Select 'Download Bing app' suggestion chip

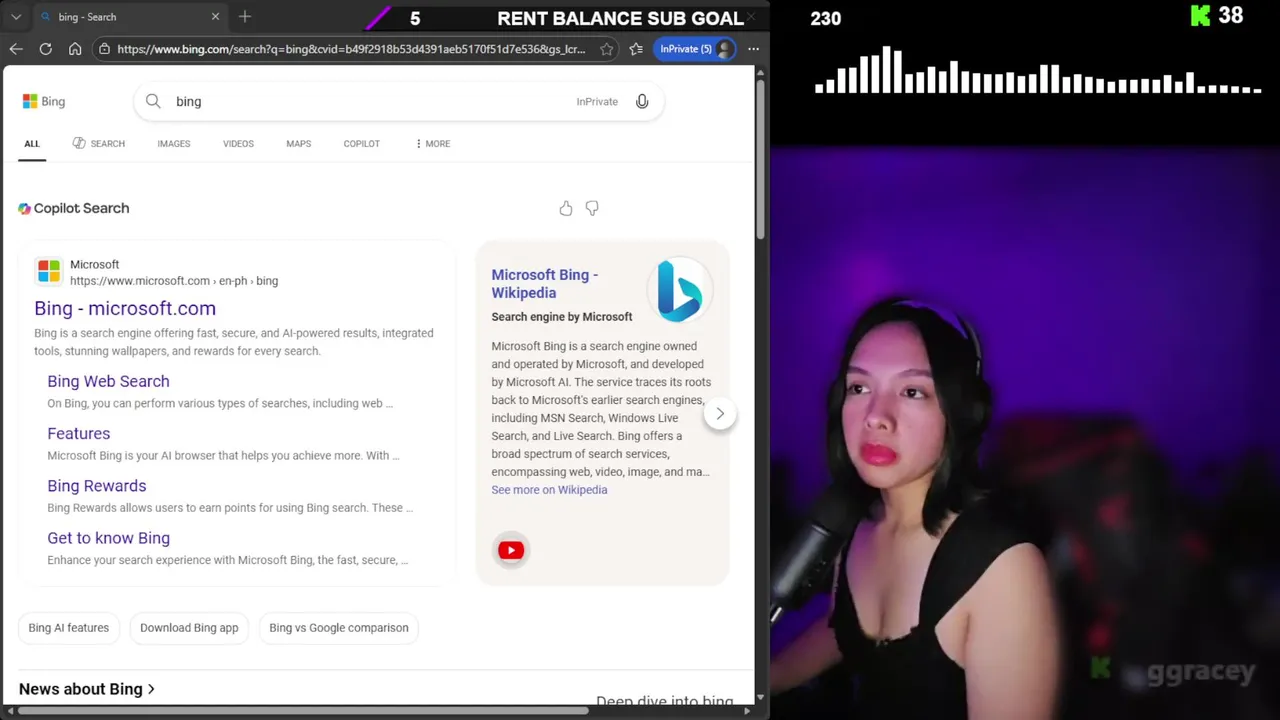189,628
